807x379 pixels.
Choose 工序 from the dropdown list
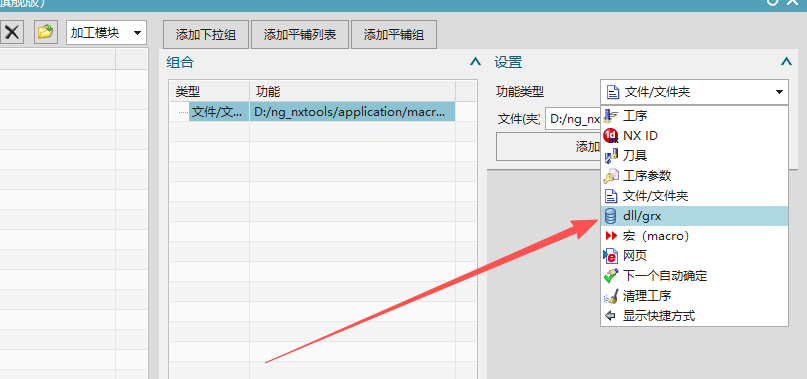pos(694,115)
